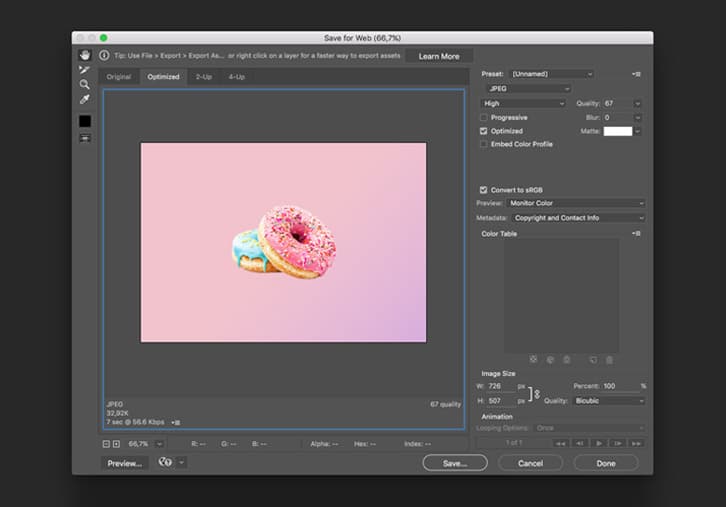Click the Learn More button

tap(439, 56)
